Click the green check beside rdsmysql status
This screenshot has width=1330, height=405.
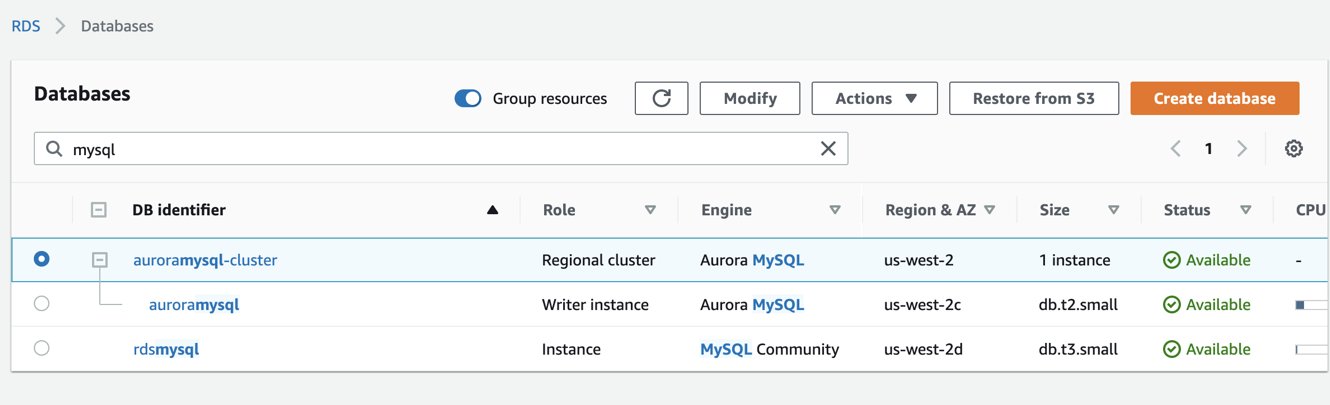click(x=1172, y=349)
